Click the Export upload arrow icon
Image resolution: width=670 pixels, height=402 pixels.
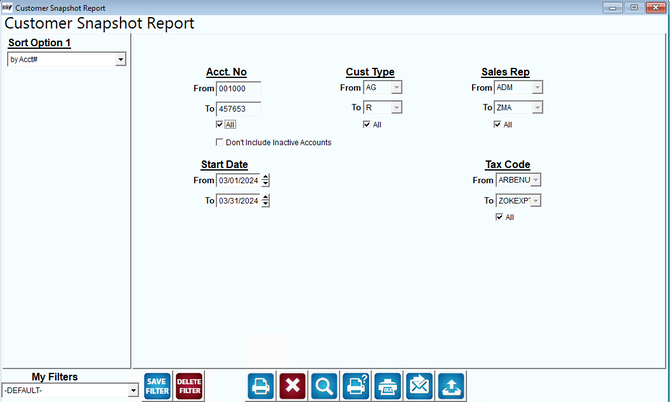pos(451,386)
